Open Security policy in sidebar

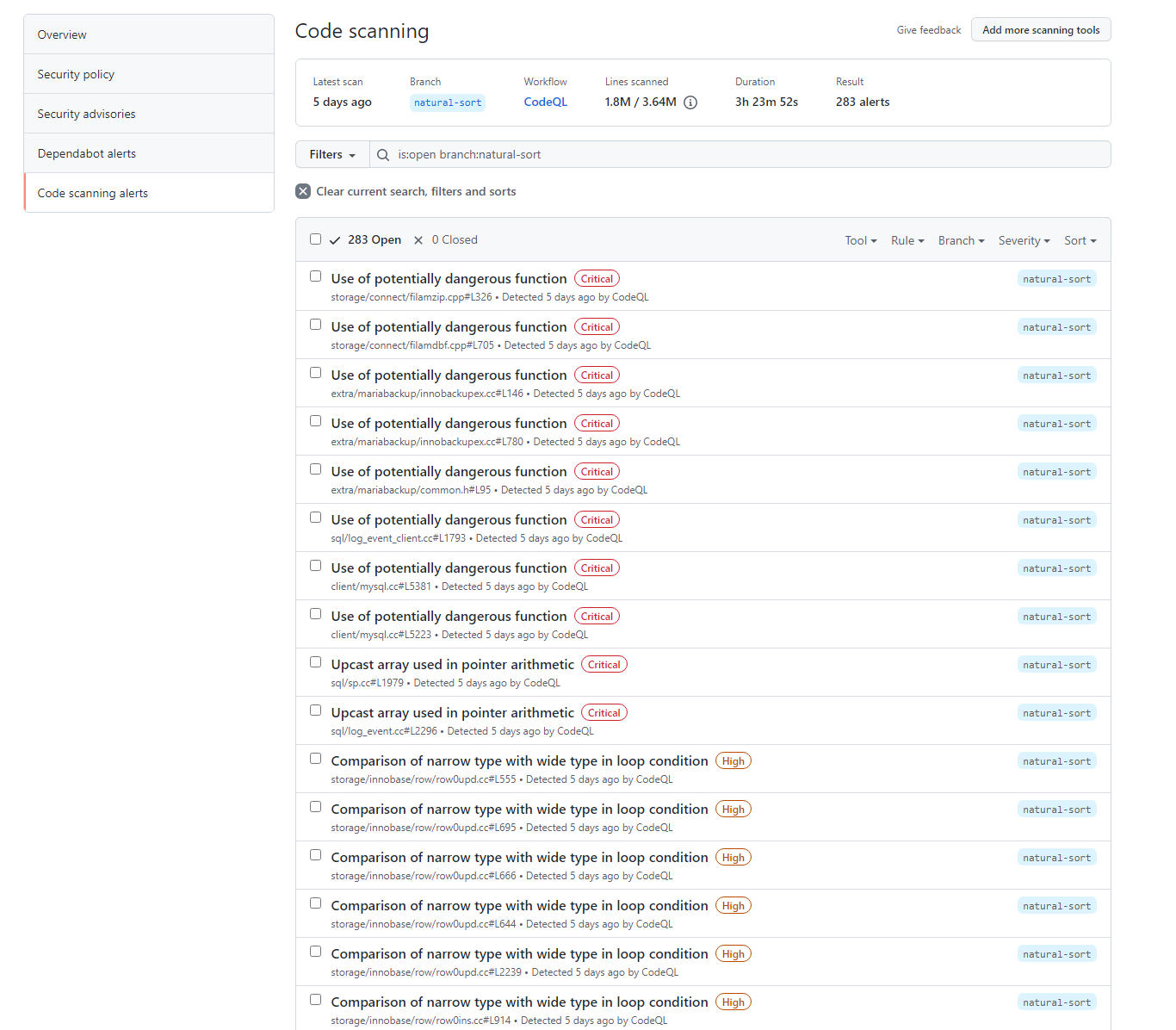[x=76, y=74]
